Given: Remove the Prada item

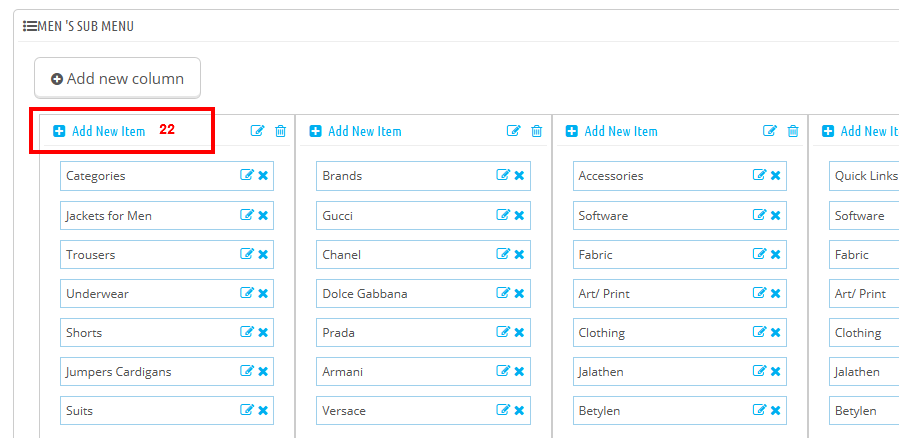Looking at the screenshot, I should 519,333.
